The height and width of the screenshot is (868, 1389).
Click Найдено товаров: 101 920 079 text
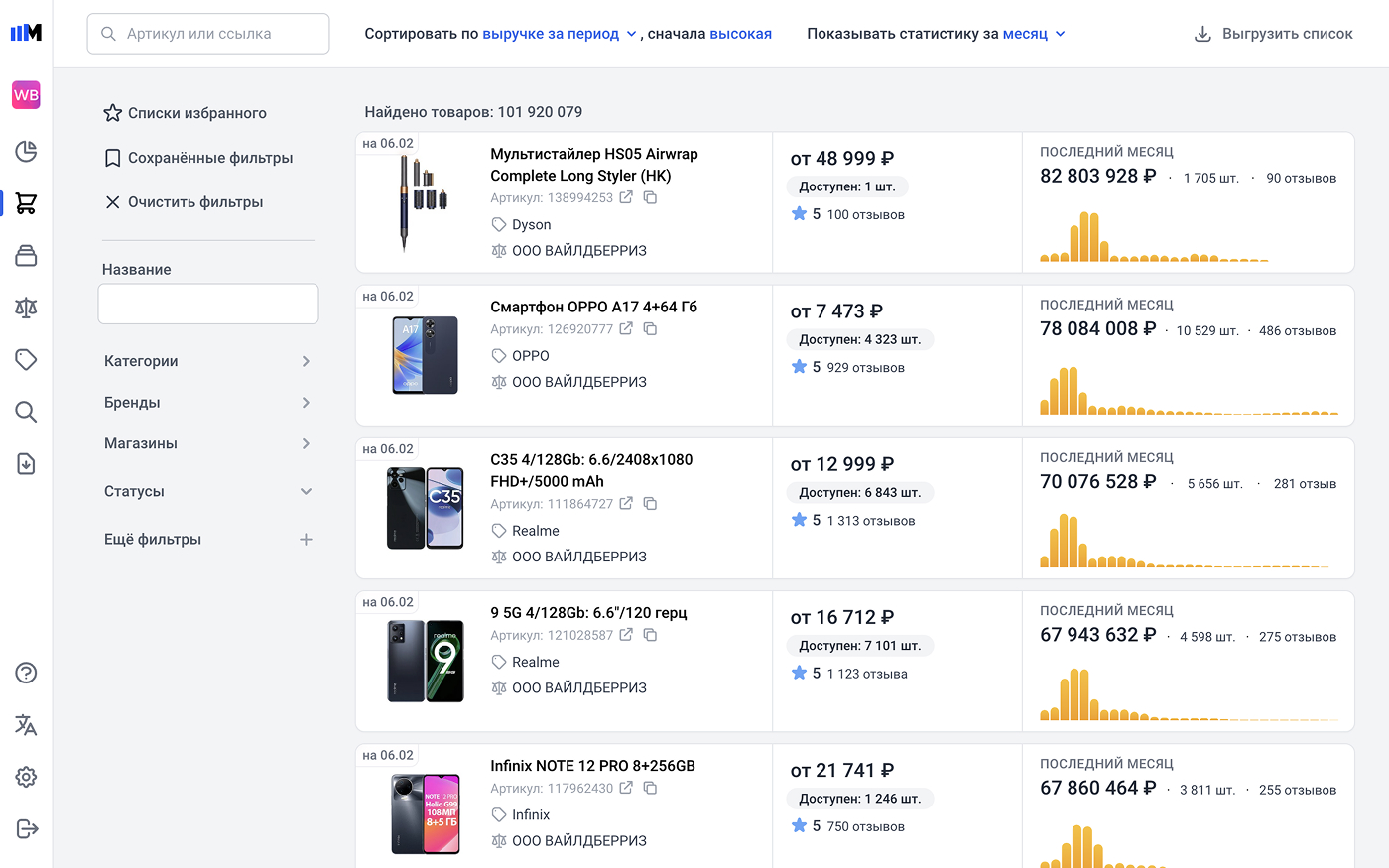[473, 112]
